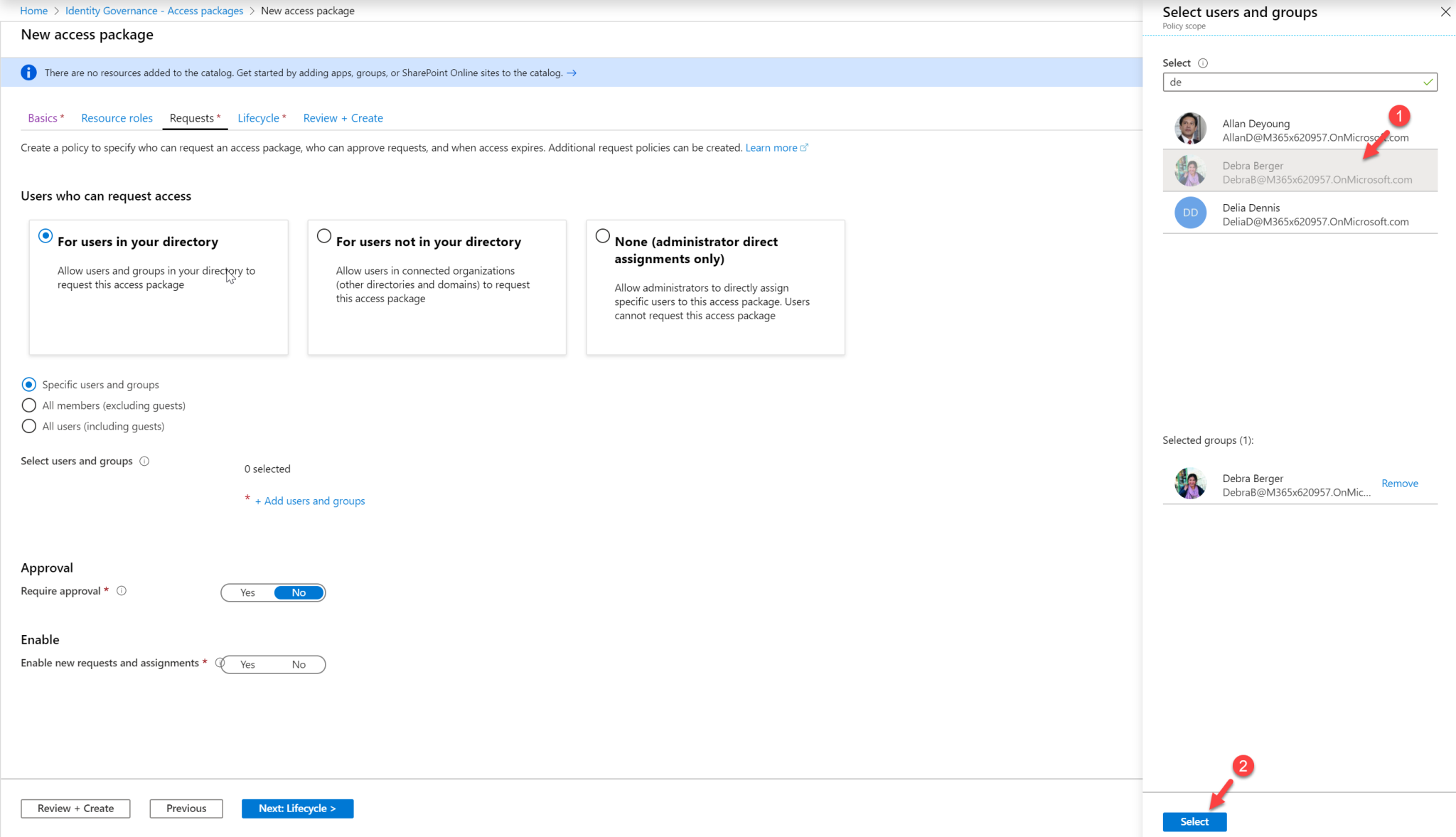This screenshot has width=1456, height=837.
Task: Click the blue information banner icon
Action: 28,72
